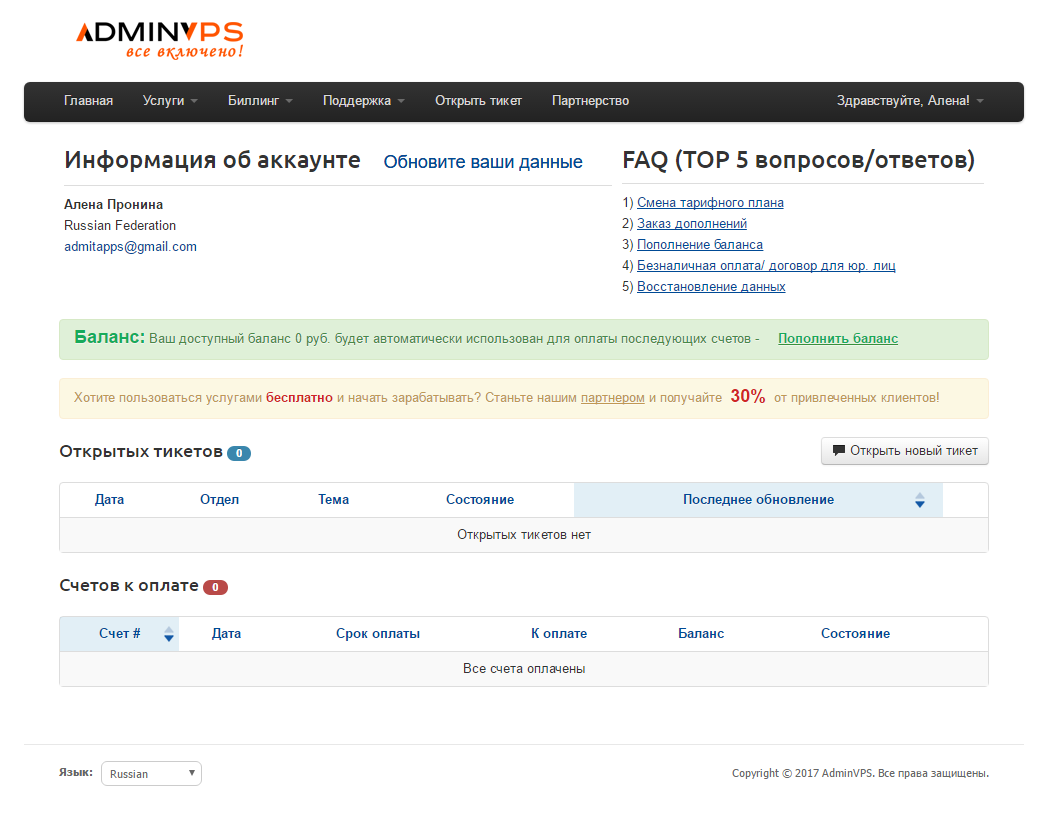The image size is (1048, 840).
Task: Click the "Пополнить баланс" link
Action: [837, 338]
